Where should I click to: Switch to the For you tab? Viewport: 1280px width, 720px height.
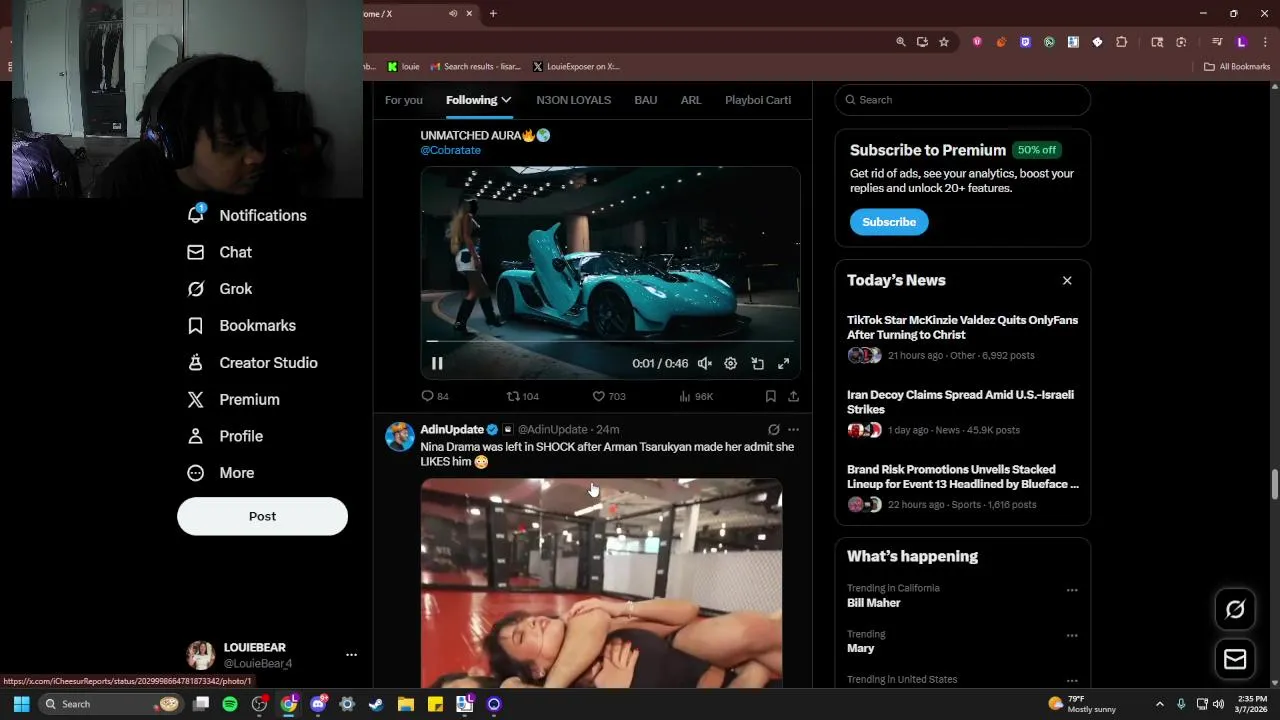click(404, 100)
